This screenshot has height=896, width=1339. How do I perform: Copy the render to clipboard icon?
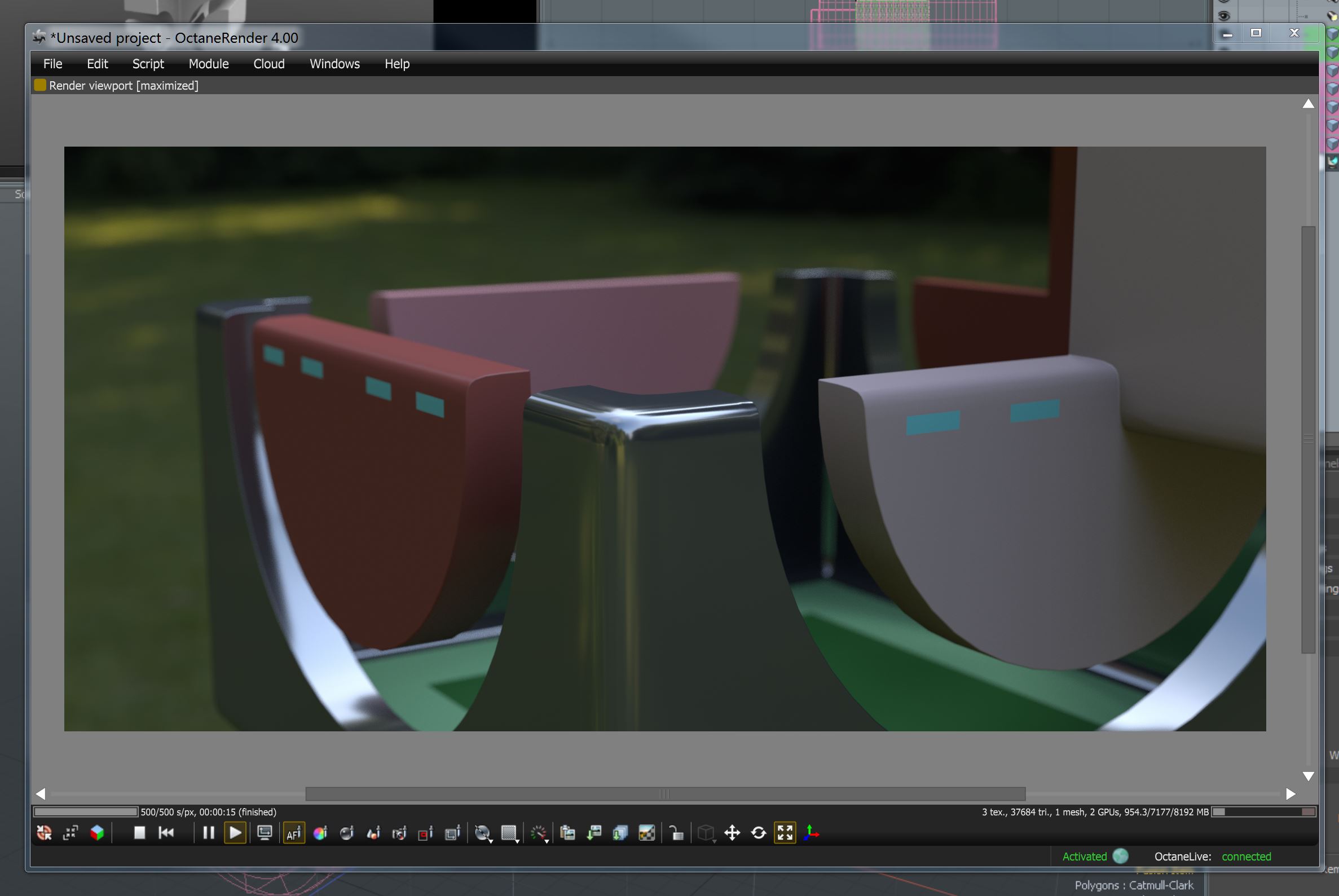point(567,834)
